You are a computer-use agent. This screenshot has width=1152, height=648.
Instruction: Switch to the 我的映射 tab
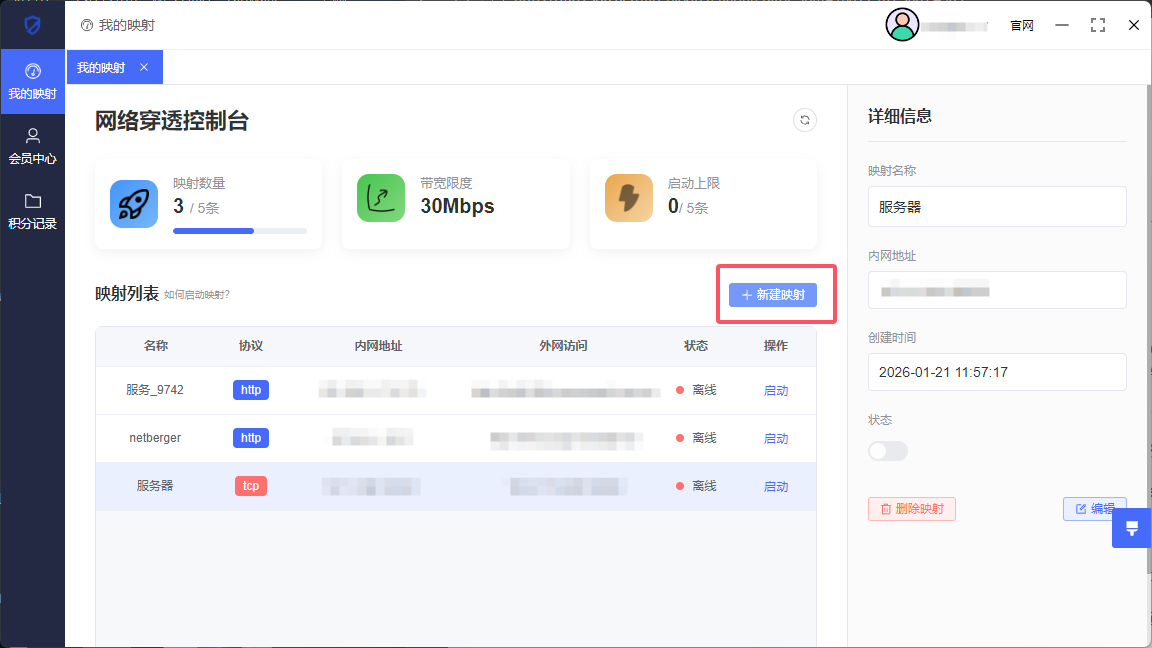click(x=101, y=68)
